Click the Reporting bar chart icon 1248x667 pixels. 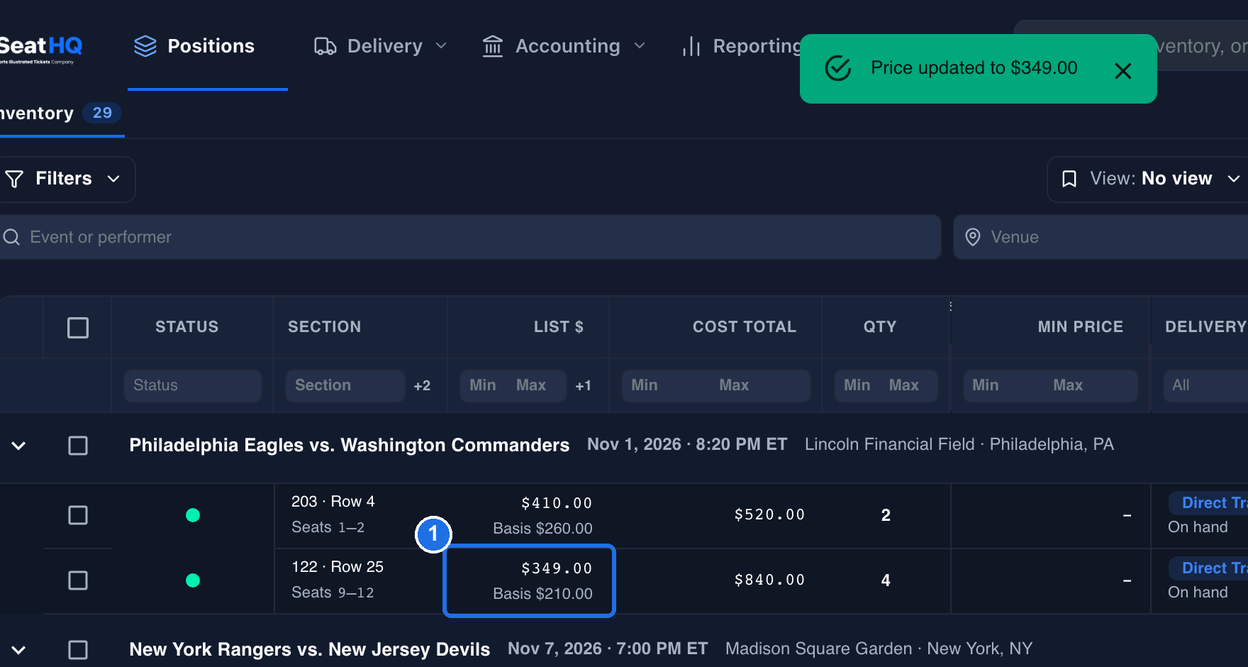tap(691, 46)
